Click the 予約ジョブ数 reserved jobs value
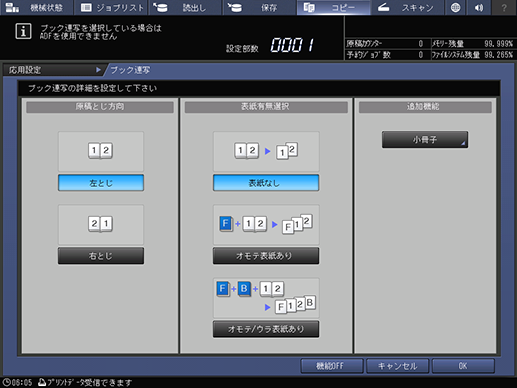The width and height of the screenshot is (517, 388). point(420,55)
